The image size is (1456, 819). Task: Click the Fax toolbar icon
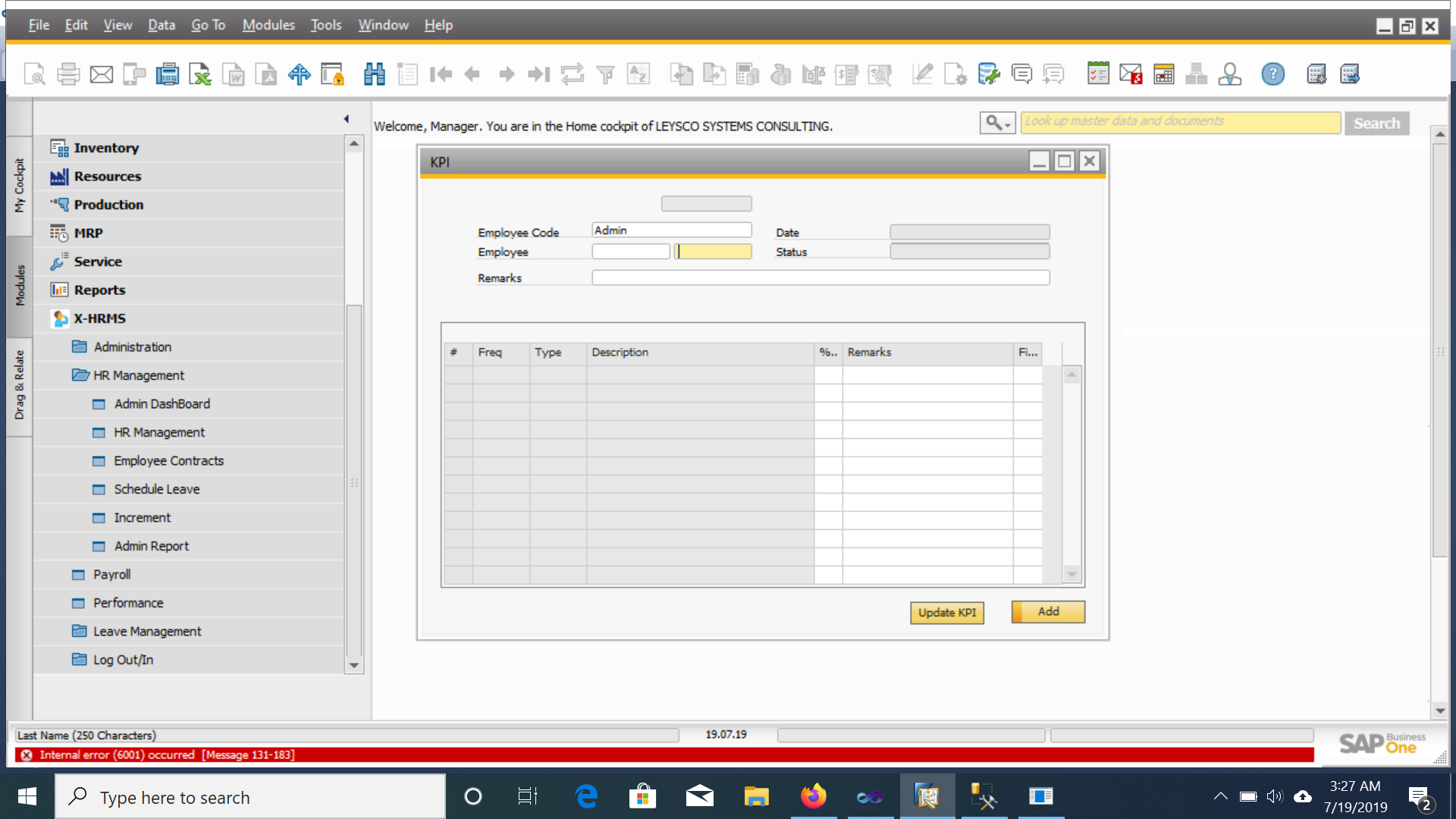point(167,74)
